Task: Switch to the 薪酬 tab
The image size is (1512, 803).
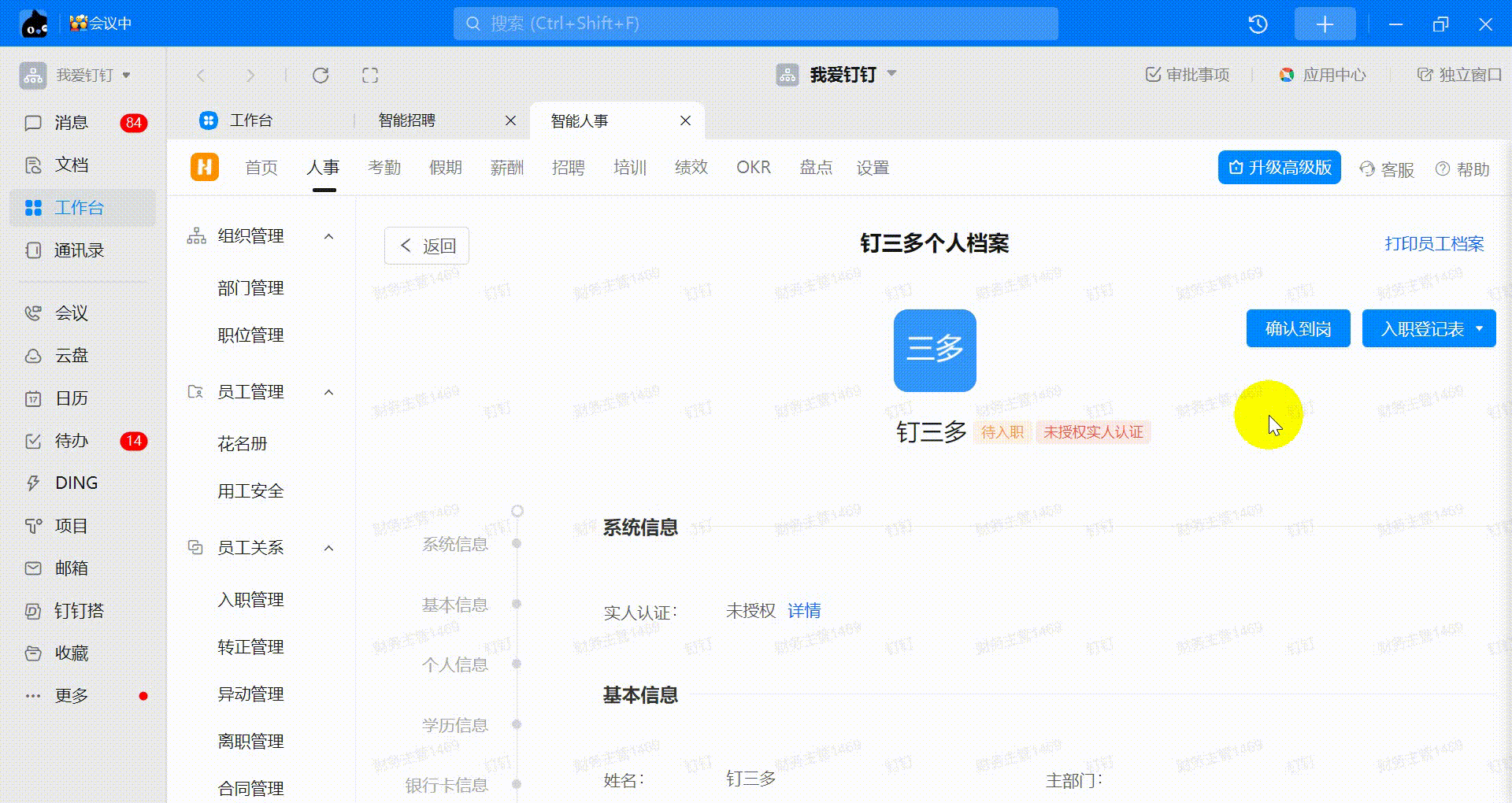Action: point(507,168)
